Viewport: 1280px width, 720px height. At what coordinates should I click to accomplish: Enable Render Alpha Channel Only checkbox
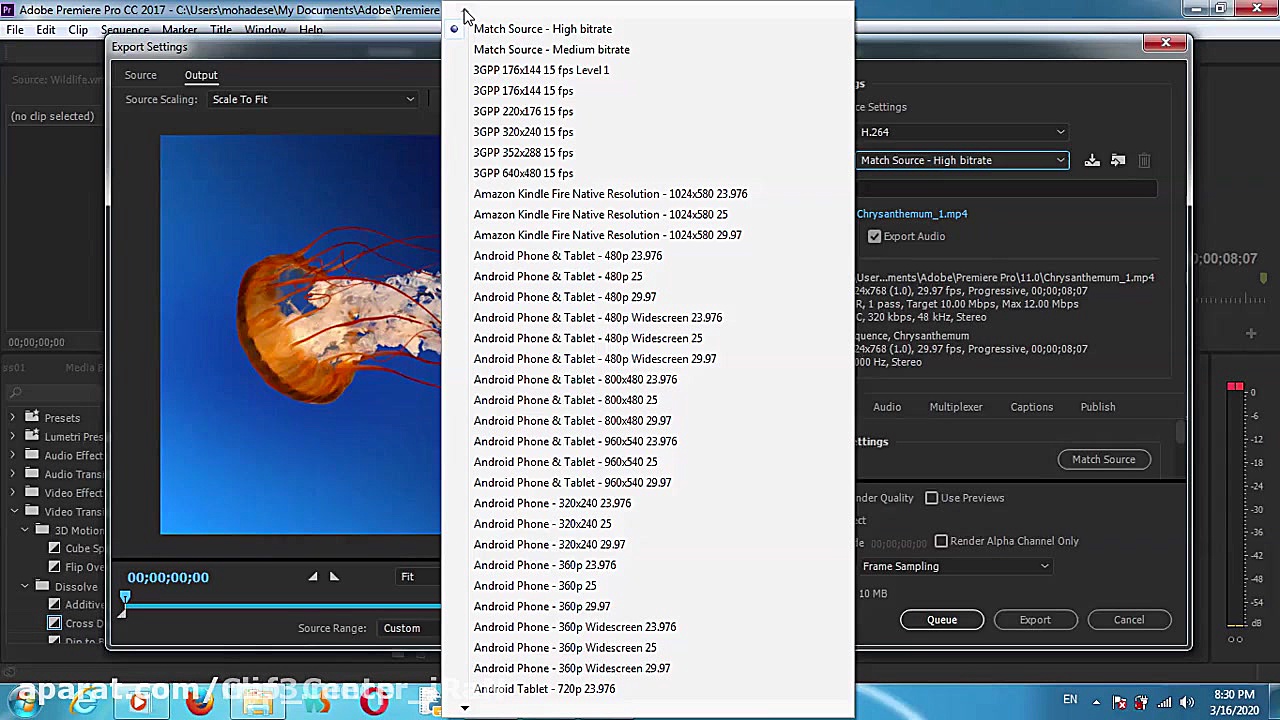coord(941,541)
